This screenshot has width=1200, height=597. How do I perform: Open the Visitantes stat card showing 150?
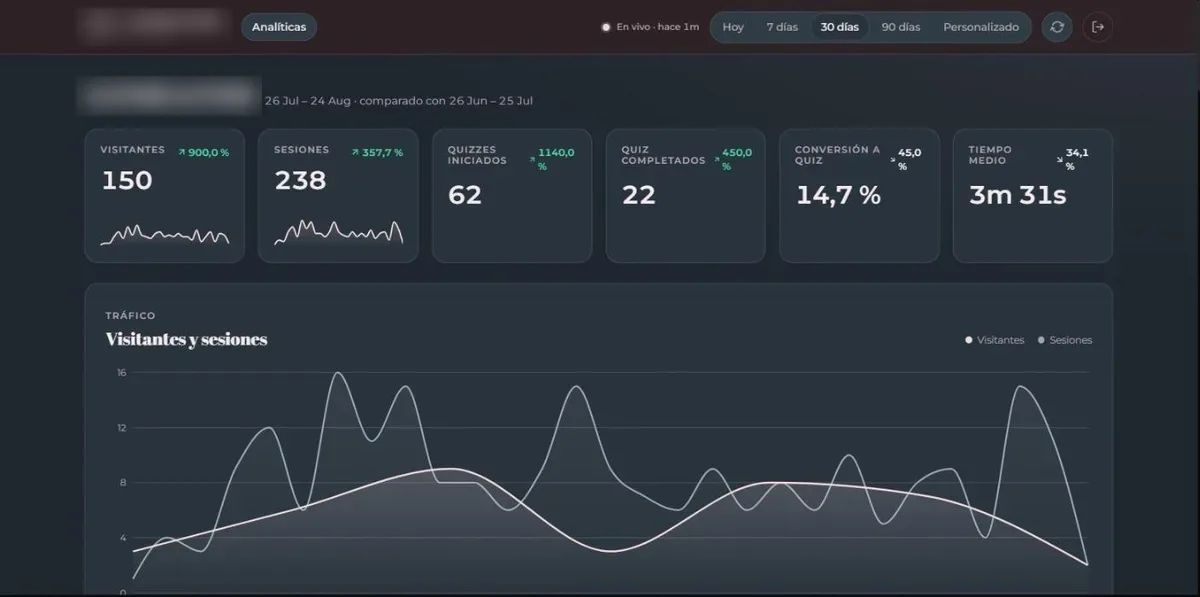coord(164,195)
